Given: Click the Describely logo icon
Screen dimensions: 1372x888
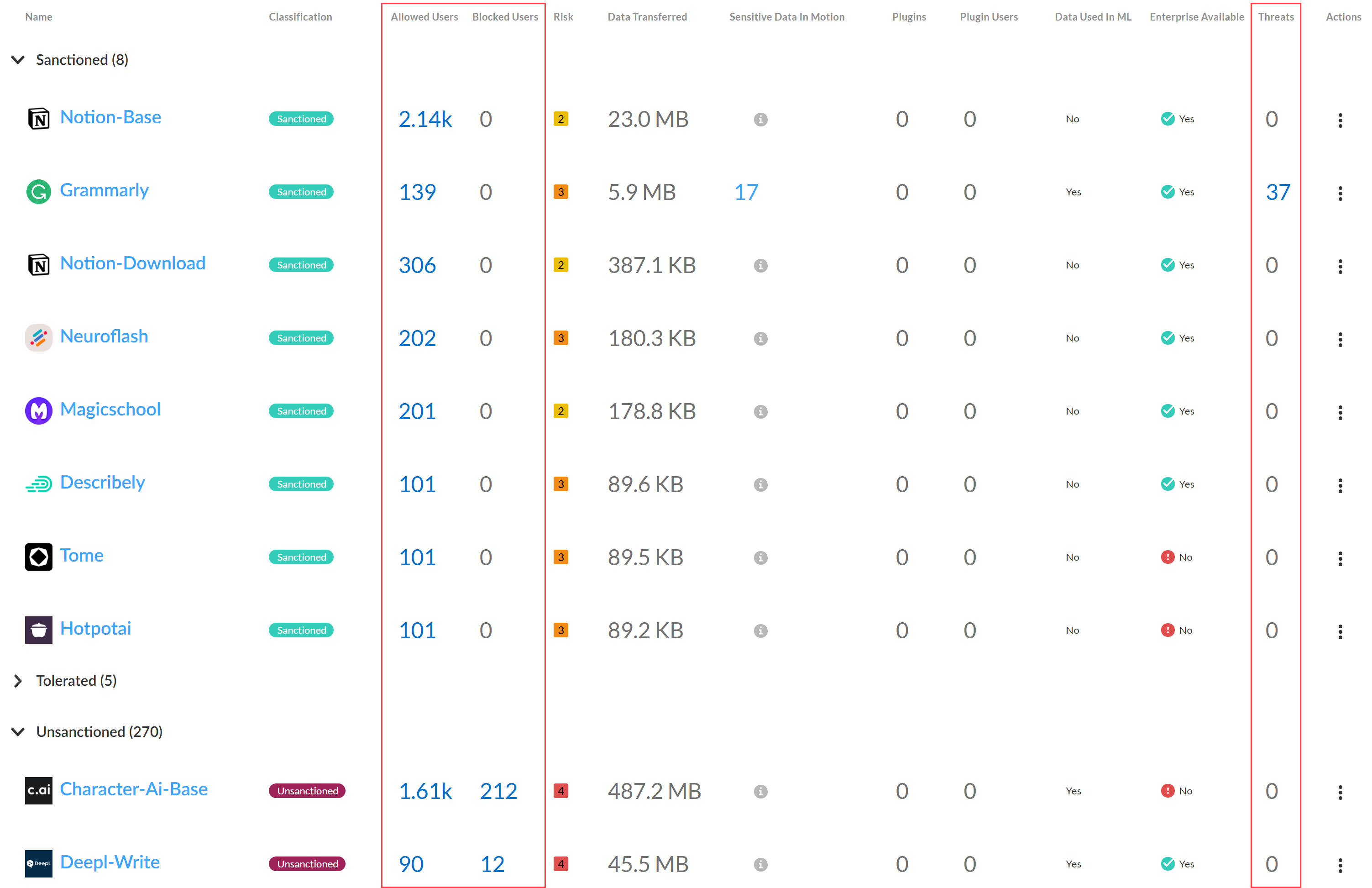Looking at the screenshot, I should pos(39,484).
